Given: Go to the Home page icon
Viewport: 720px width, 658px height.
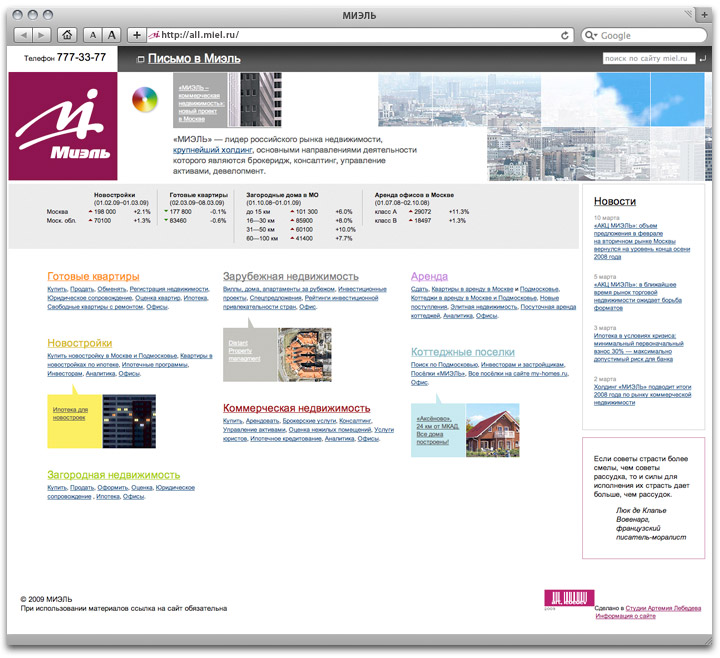Looking at the screenshot, I should [67, 35].
